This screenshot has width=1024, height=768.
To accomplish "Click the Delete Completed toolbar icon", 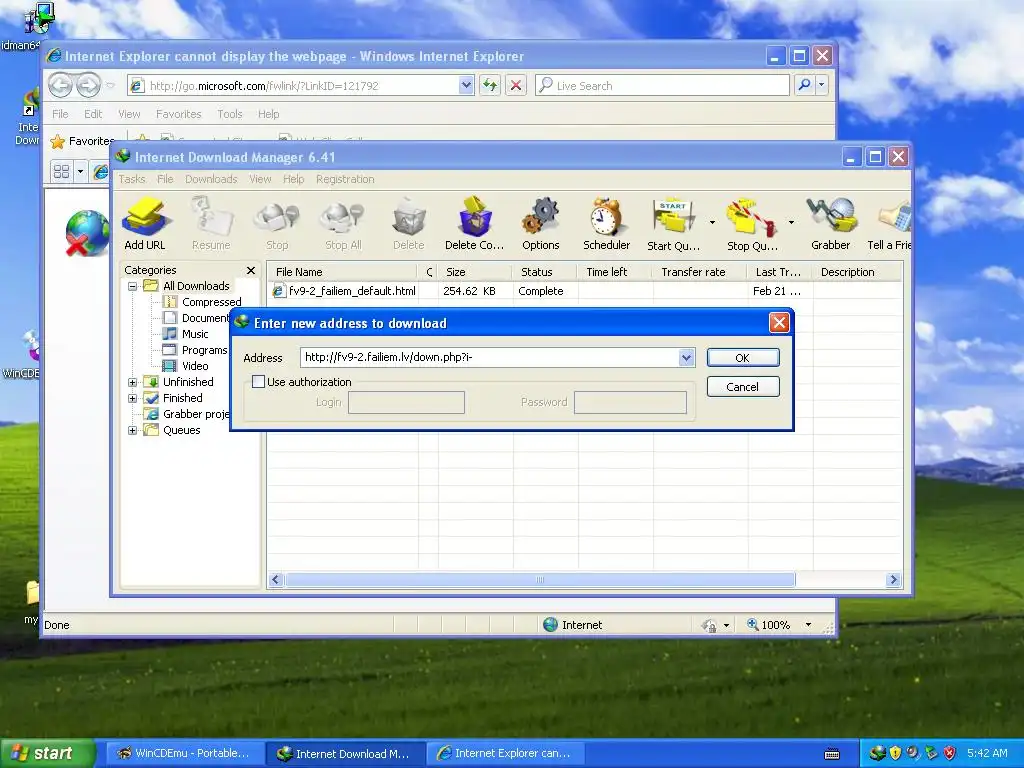I will tap(475, 224).
